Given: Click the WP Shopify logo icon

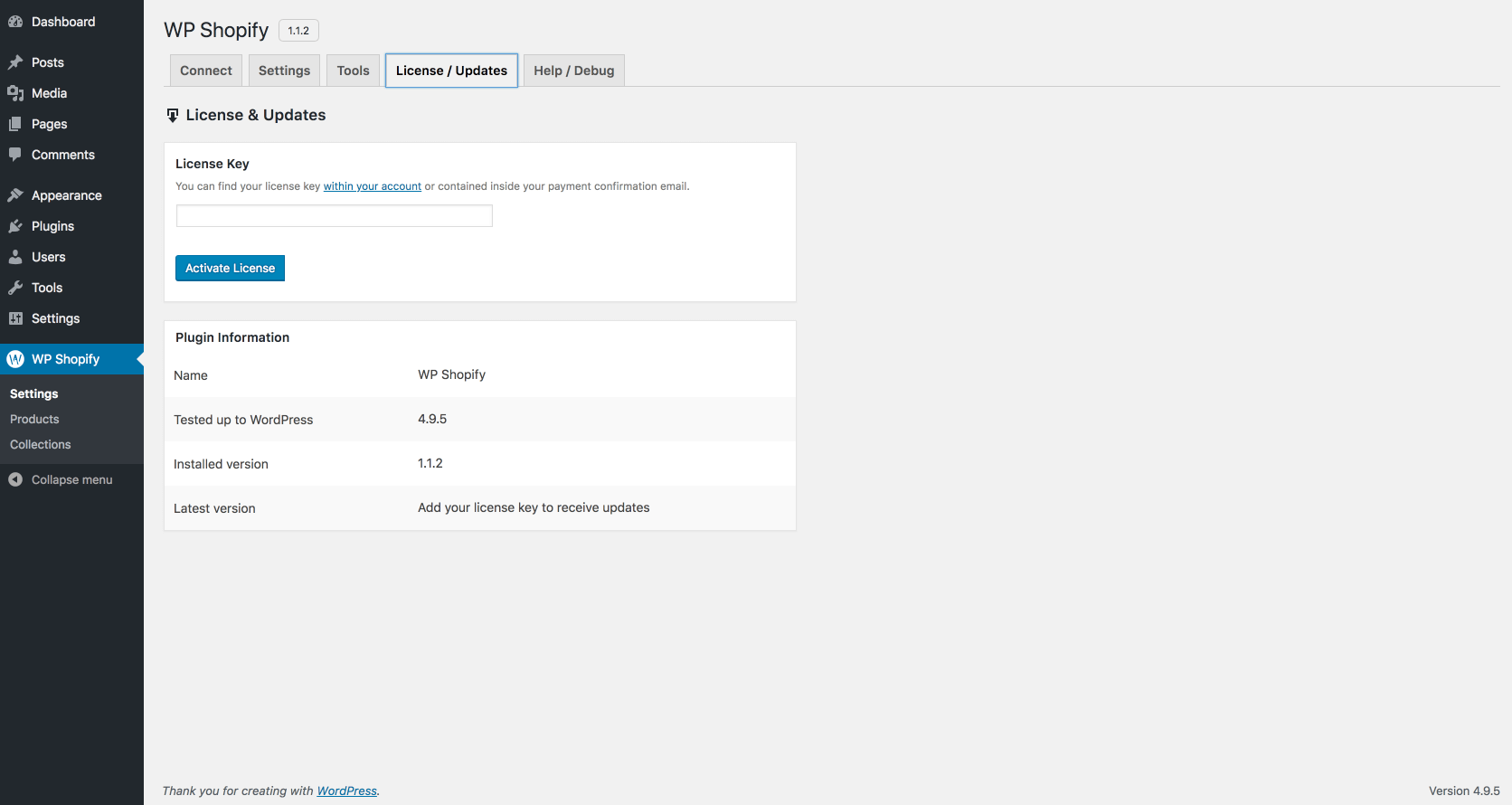Looking at the screenshot, I should click(x=15, y=359).
